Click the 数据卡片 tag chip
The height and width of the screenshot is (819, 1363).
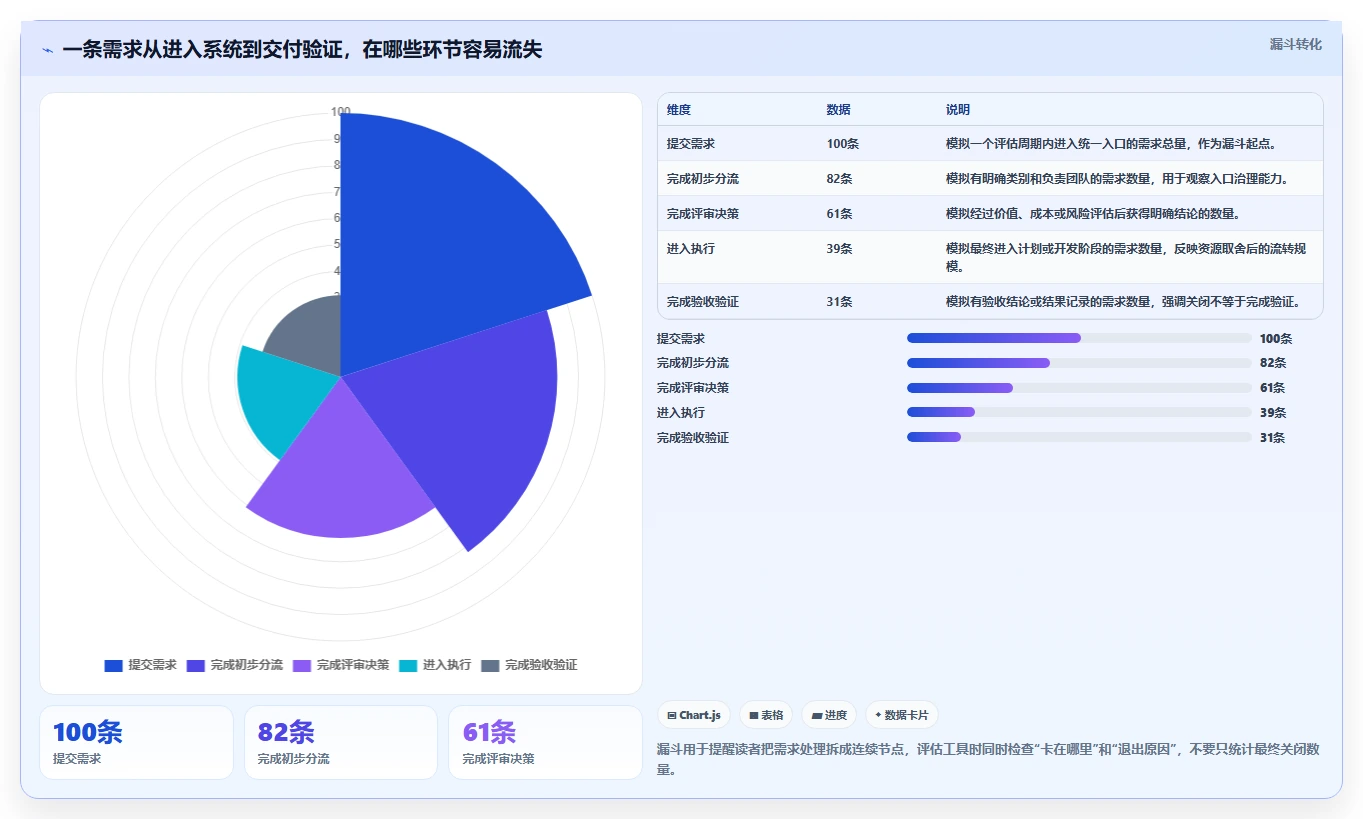coord(902,715)
